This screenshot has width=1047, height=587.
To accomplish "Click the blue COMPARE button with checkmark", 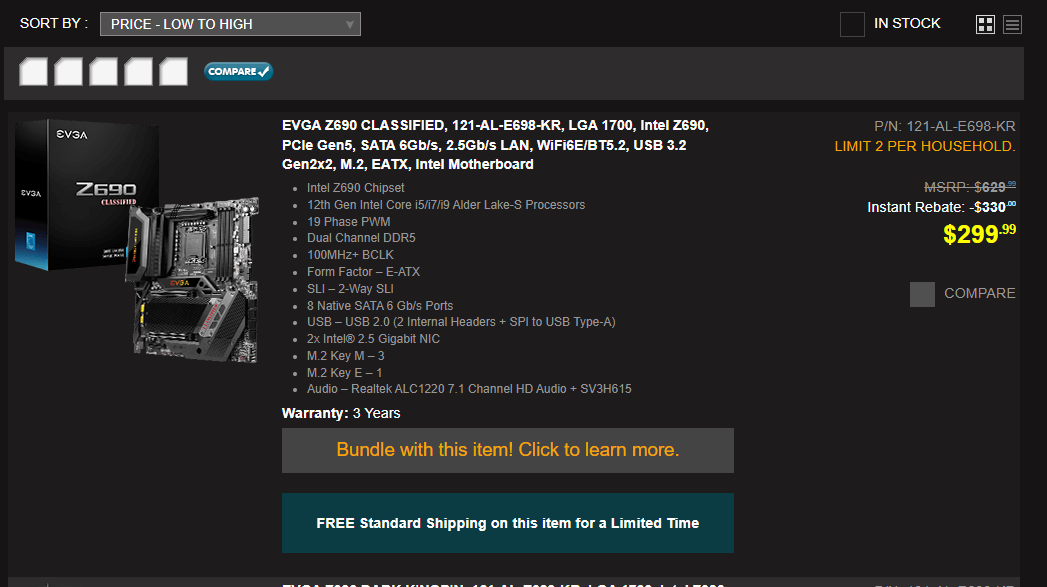I will click(x=238, y=71).
